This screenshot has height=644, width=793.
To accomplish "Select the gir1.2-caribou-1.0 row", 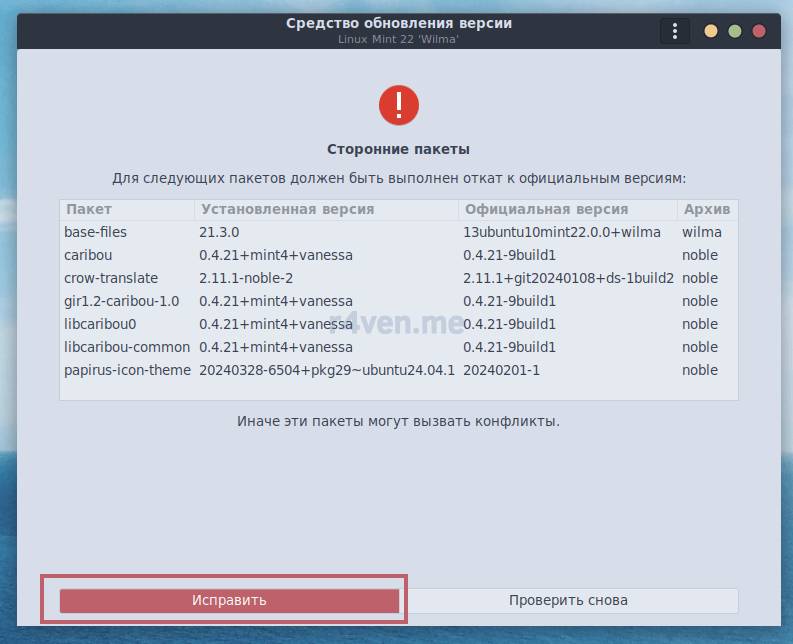I will [x=122, y=301].
